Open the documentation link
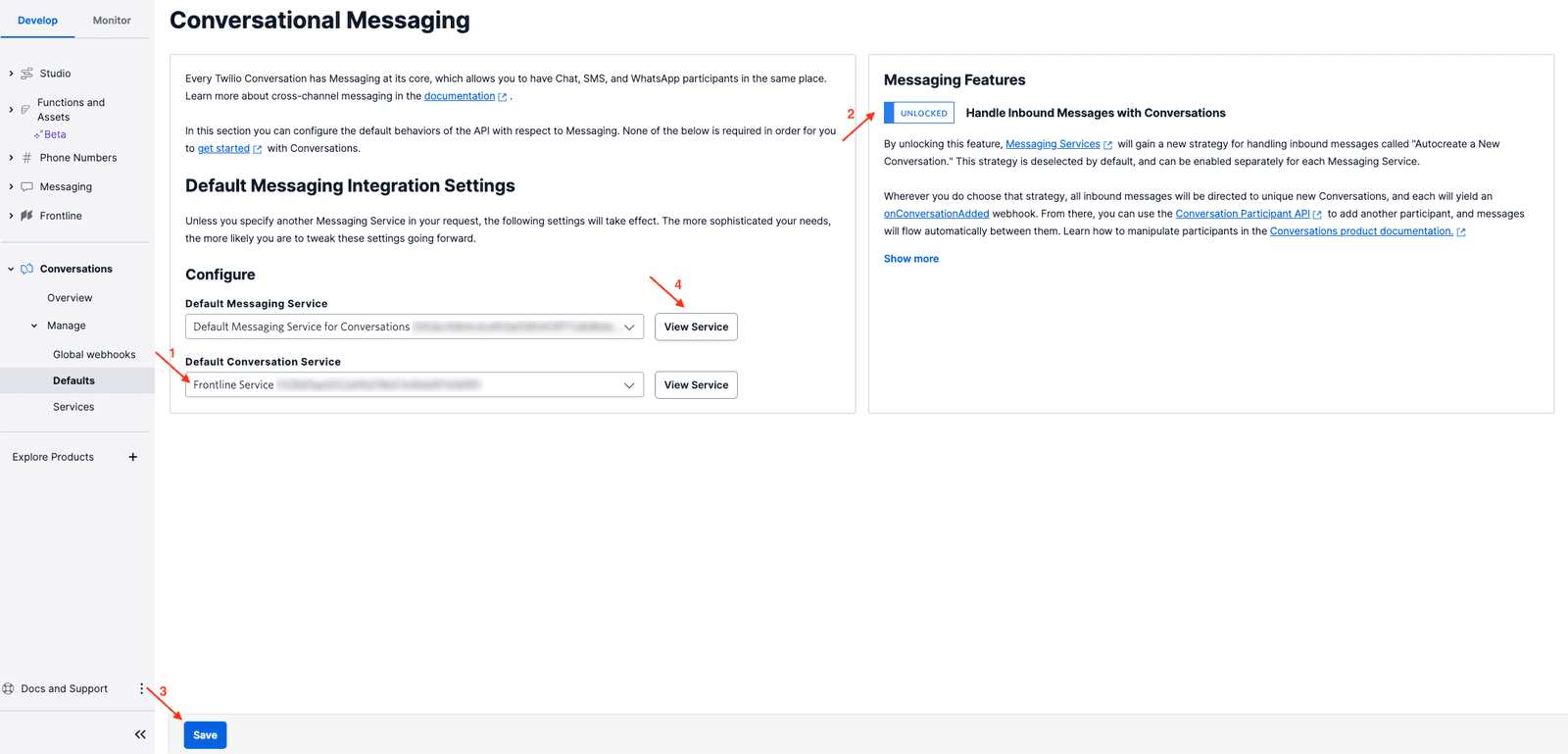Image resolution: width=1568 pixels, height=754 pixels. coord(460,96)
